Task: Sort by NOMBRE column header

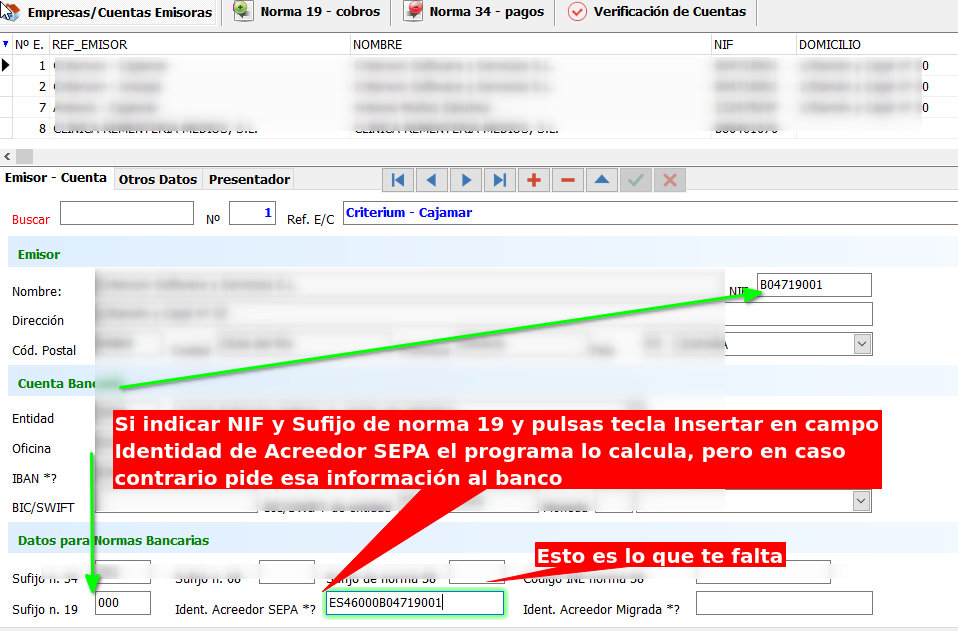Action: click(531, 45)
